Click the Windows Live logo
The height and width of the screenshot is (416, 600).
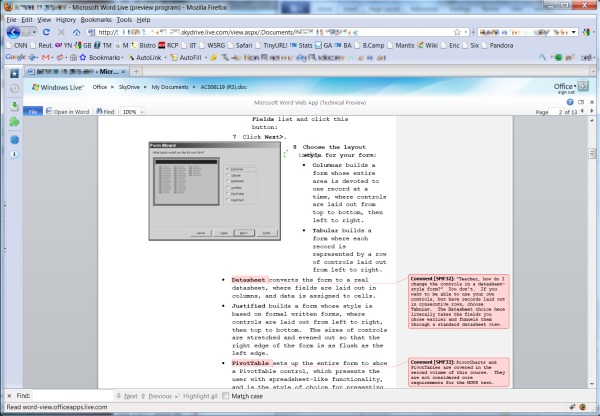(x=57, y=87)
